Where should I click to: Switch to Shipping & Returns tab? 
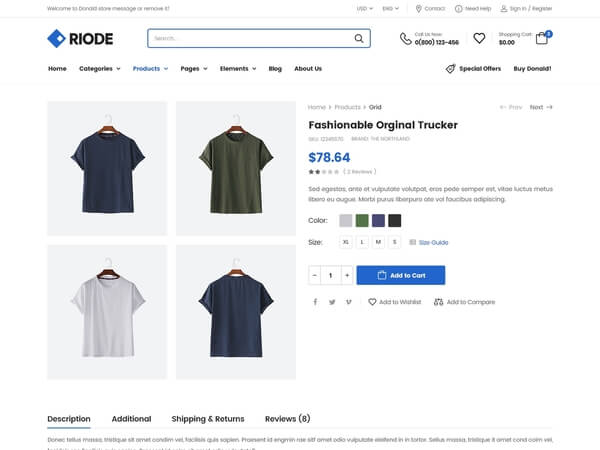(208, 419)
